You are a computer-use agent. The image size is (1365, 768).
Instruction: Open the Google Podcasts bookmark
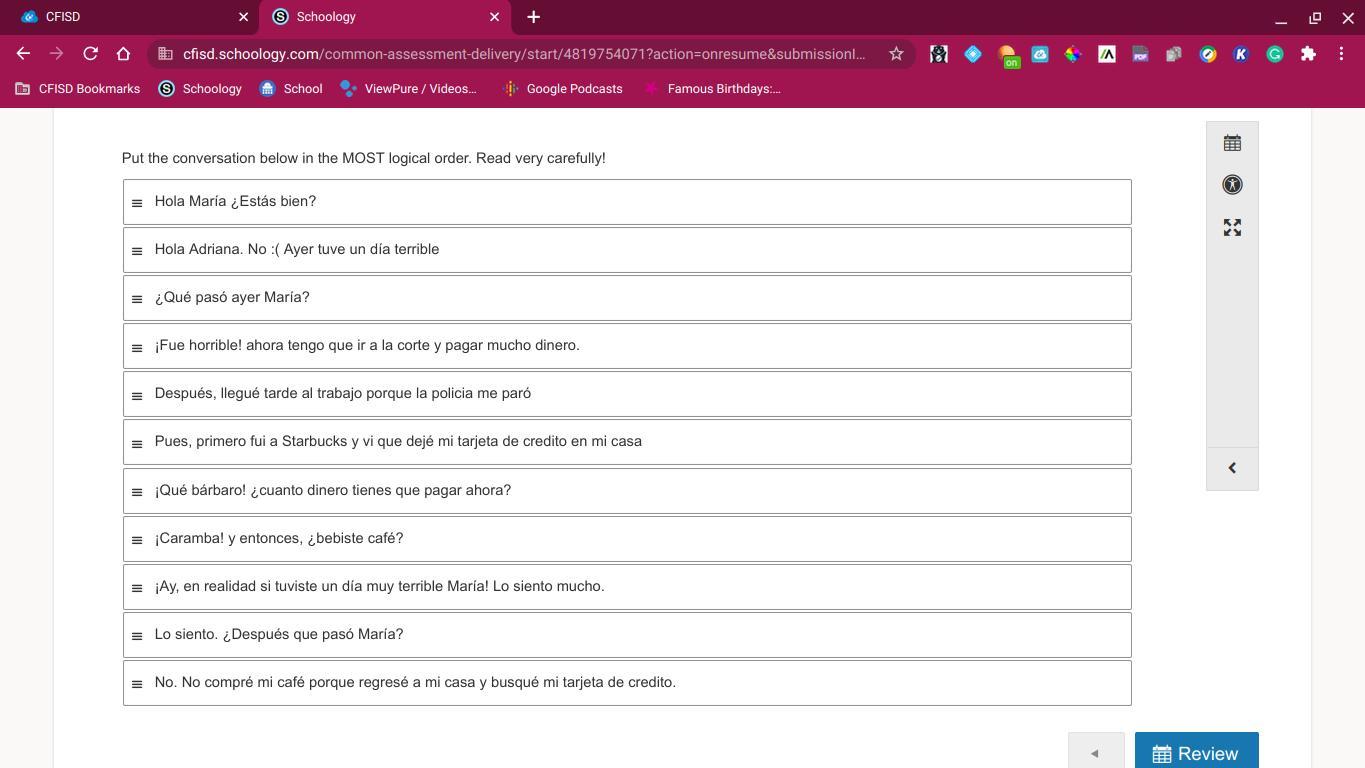562,89
